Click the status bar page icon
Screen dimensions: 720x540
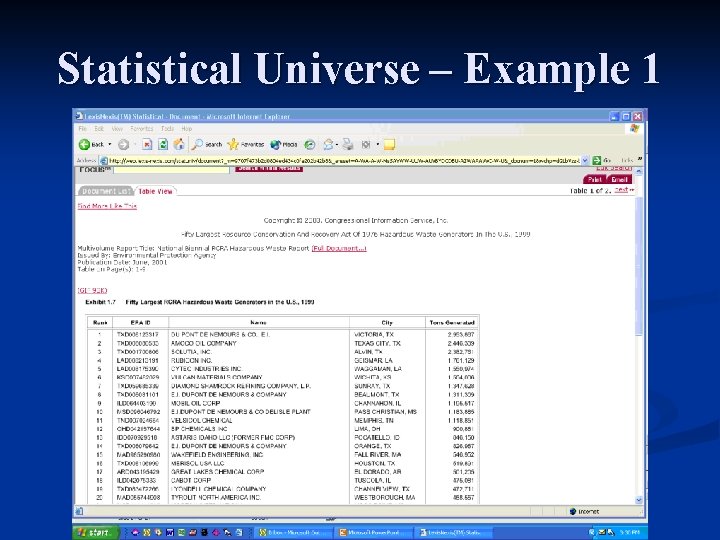click(x=79, y=511)
